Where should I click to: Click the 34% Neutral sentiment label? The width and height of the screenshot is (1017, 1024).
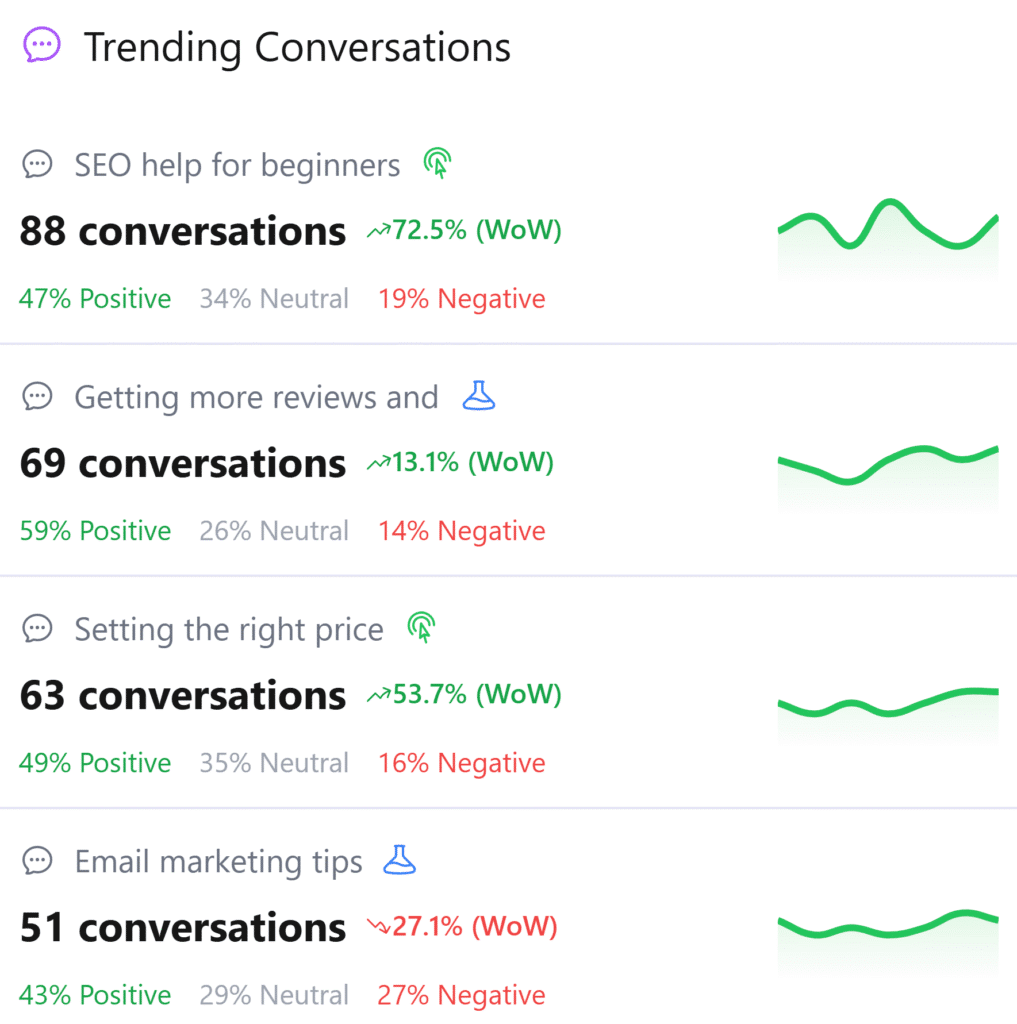tap(273, 298)
